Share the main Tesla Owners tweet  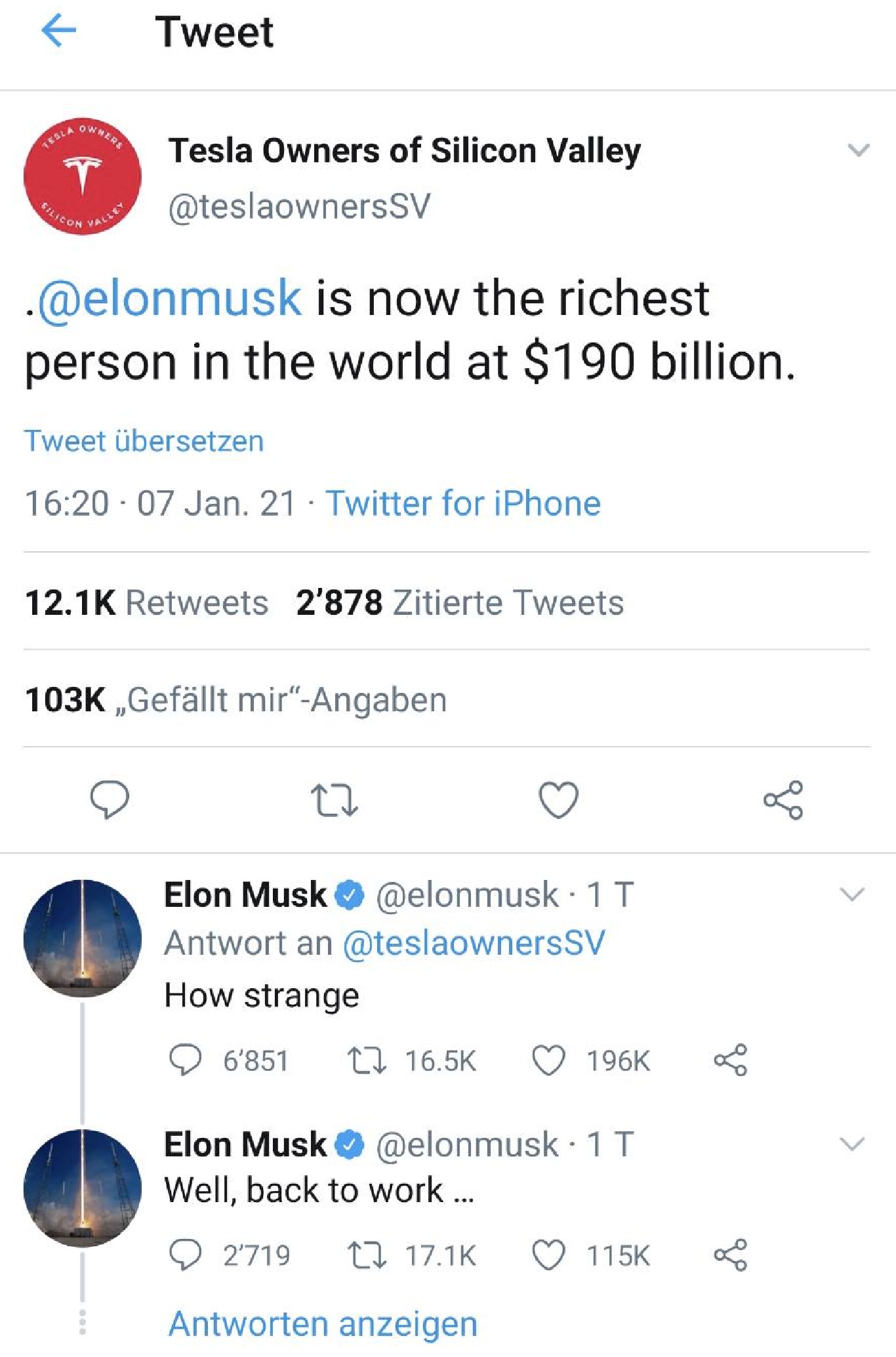point(783,800)
